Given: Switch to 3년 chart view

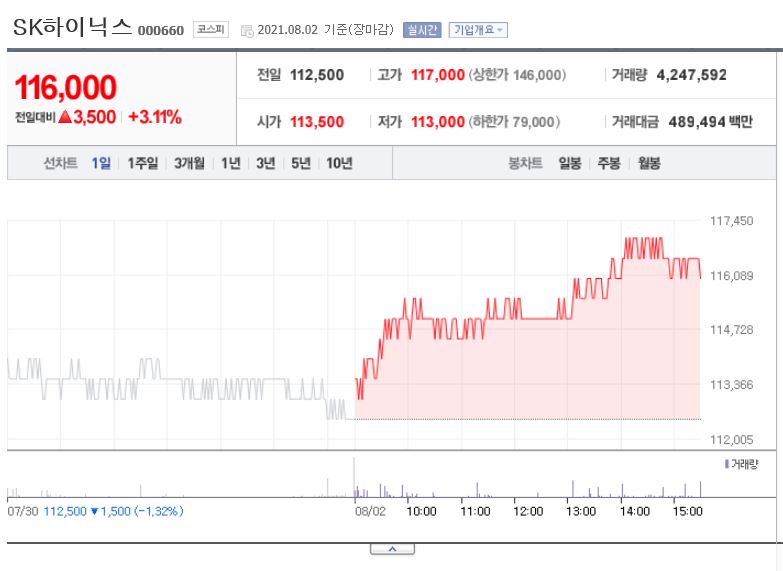Looking at the screenshot, I should pyautogui.click(x=266, y=163).
